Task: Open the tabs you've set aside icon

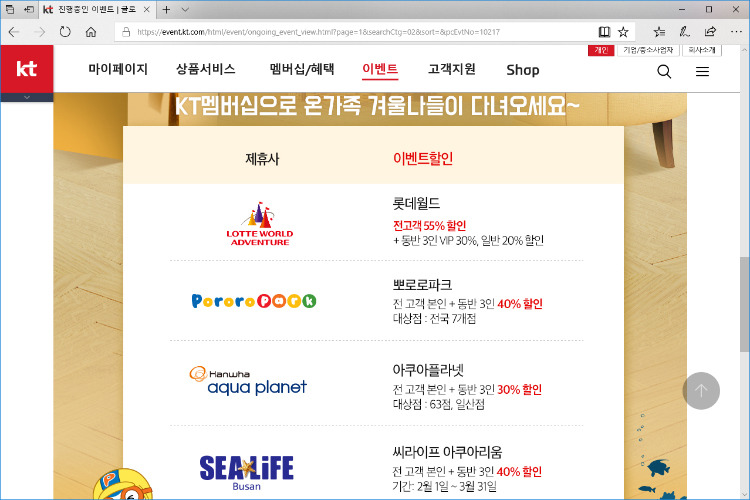Action: tap(10, 9)
